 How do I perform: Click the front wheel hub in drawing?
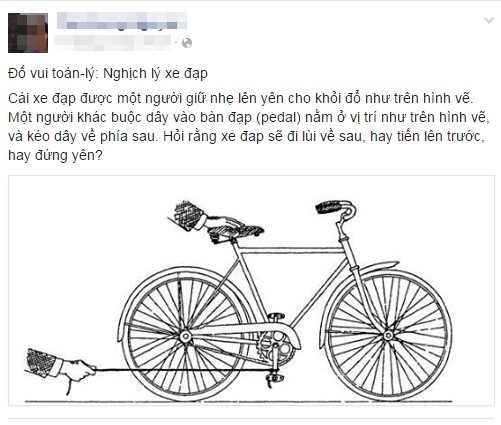click(x=388, y=335)
